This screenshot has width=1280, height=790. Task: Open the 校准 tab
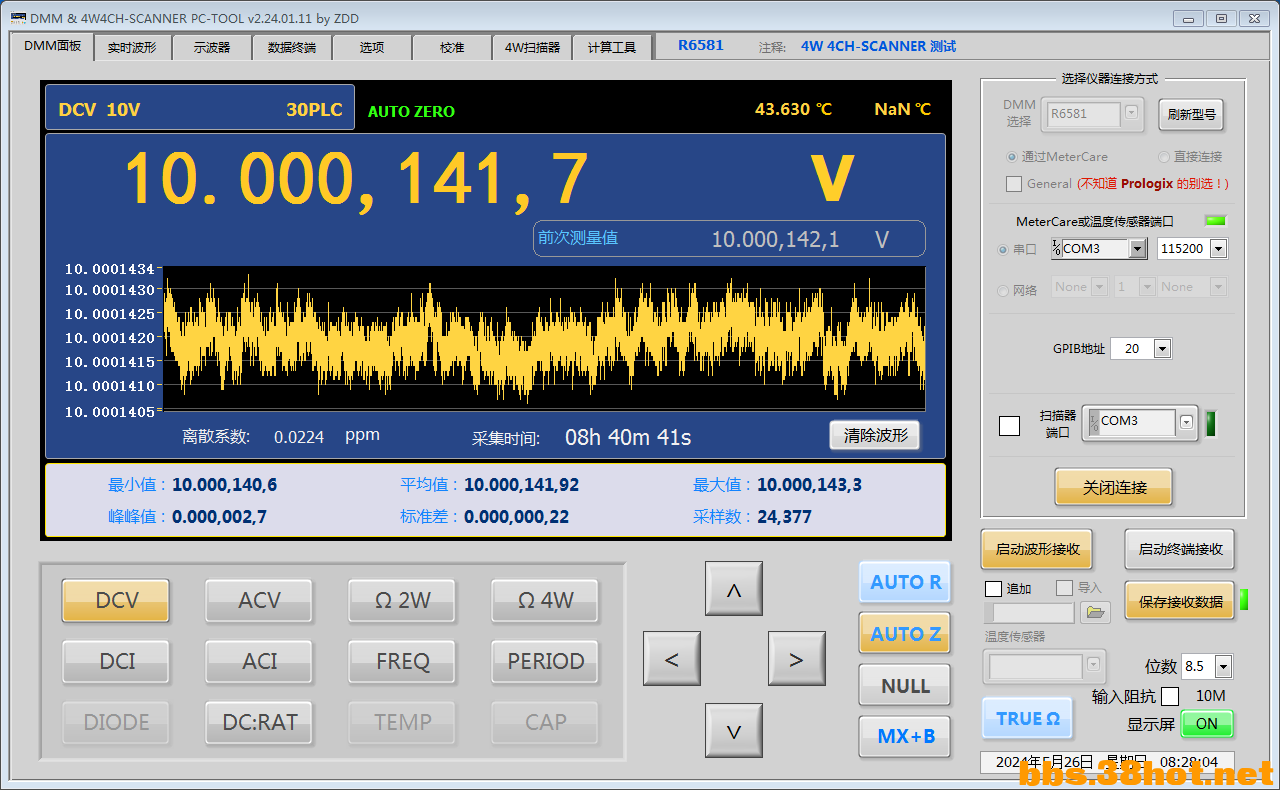(x=452, y=47)
